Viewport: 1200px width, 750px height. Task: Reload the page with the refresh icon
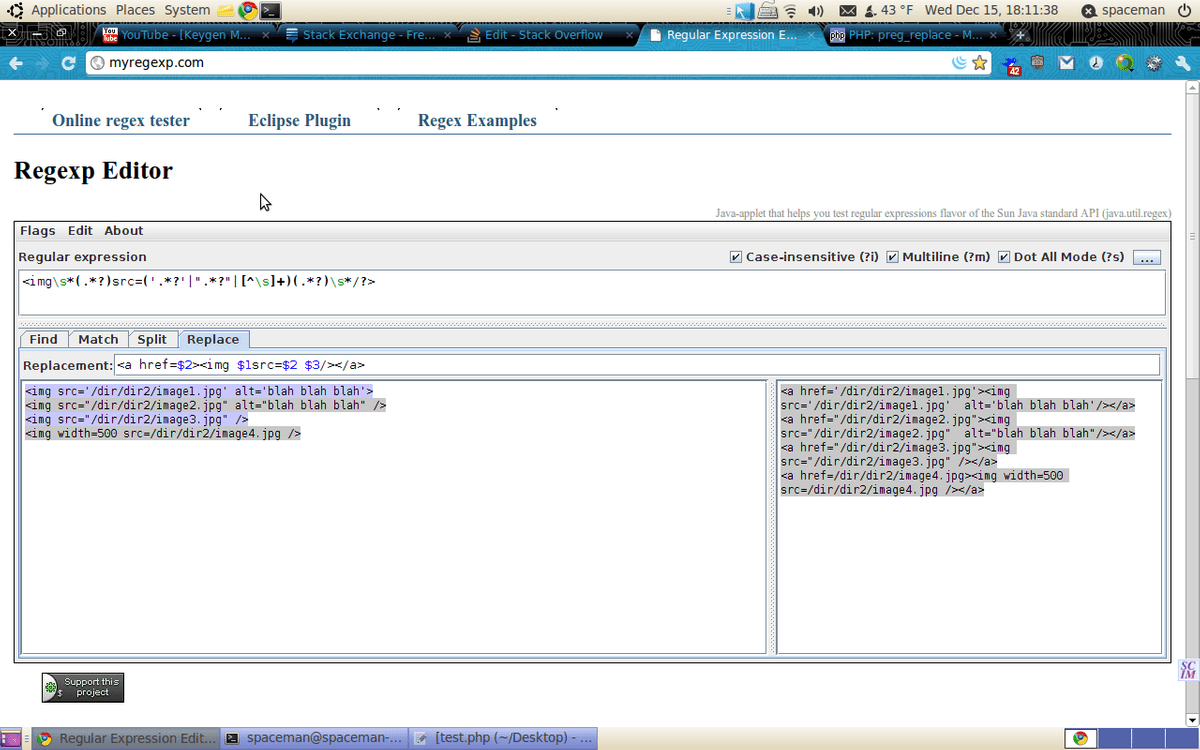tap(69, 62)
